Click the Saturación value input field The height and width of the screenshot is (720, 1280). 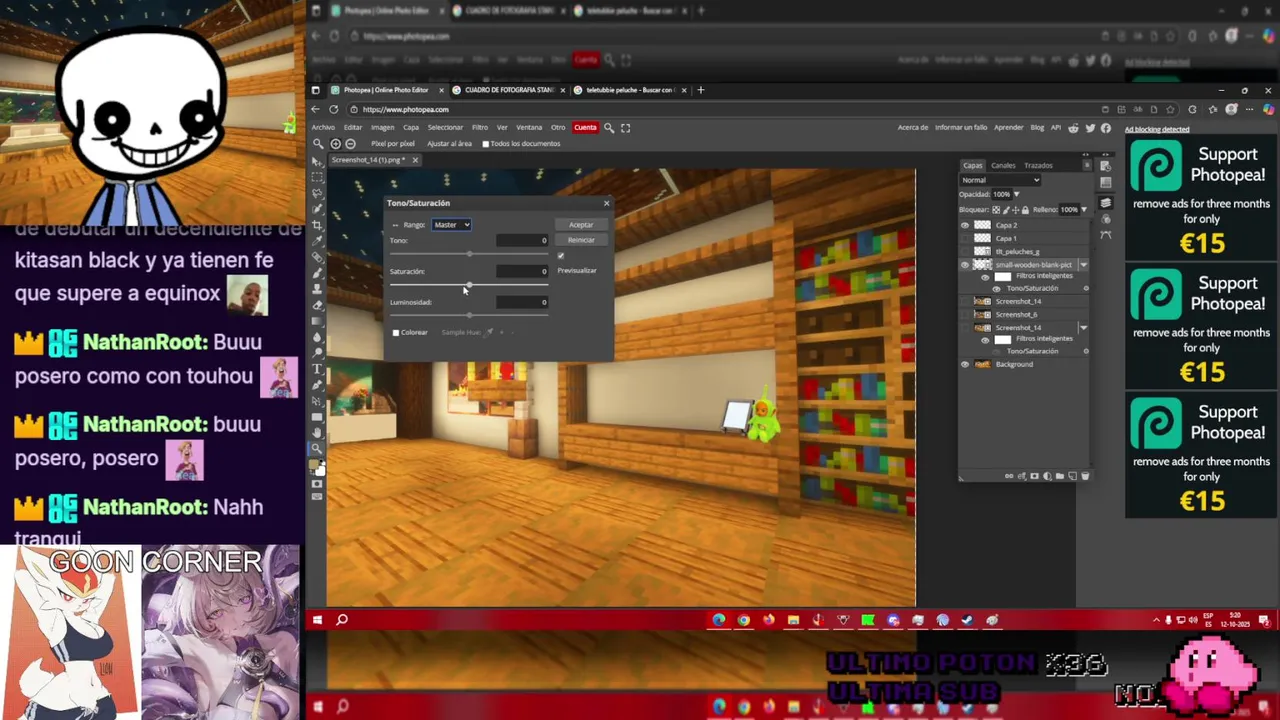click(x=522, y=271)
